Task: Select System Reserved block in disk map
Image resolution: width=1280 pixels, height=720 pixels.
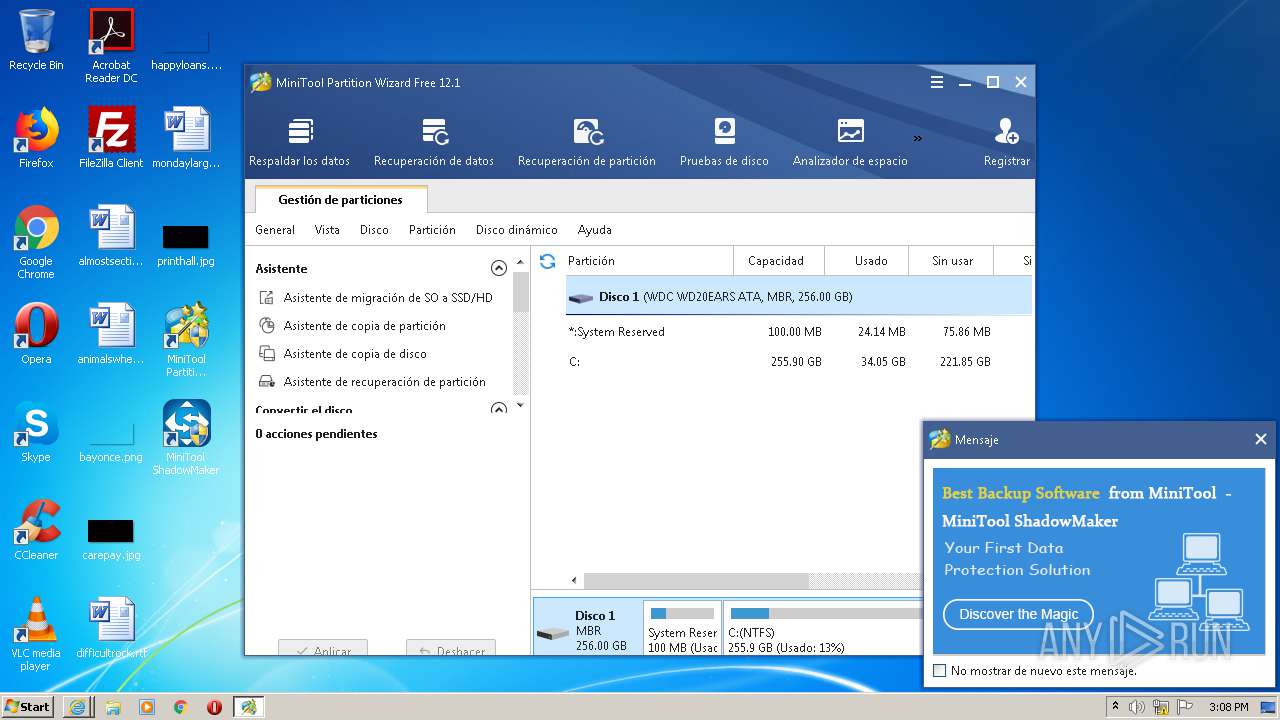Action: point(682,628)
